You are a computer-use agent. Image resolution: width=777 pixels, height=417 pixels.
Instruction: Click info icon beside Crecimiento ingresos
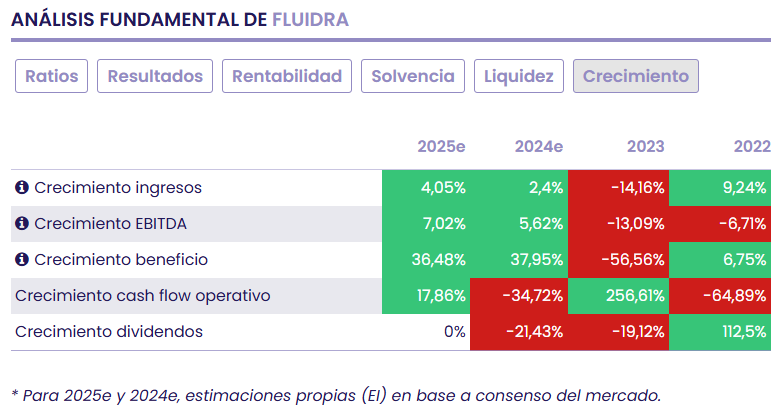(22, 188)
